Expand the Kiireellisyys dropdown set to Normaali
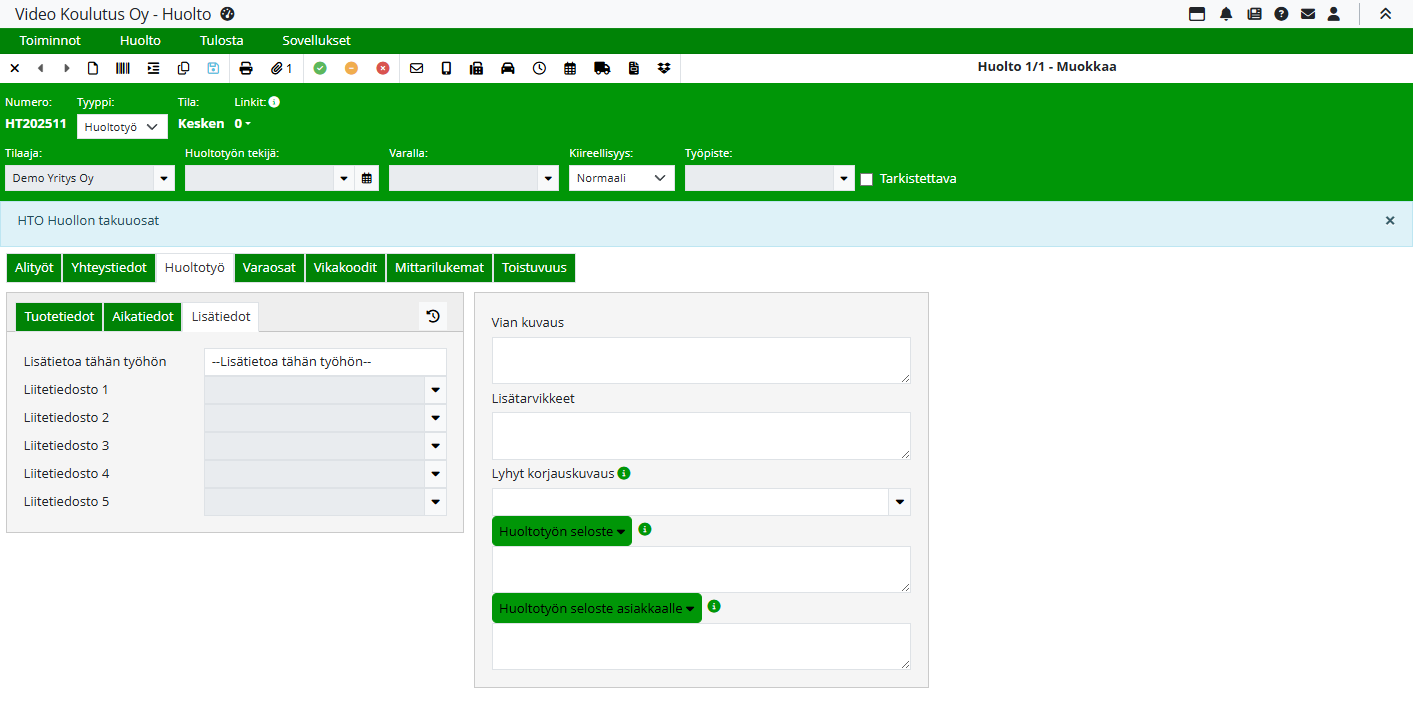Viewport: 1413px width, 724px height. (x=621, y=178)
